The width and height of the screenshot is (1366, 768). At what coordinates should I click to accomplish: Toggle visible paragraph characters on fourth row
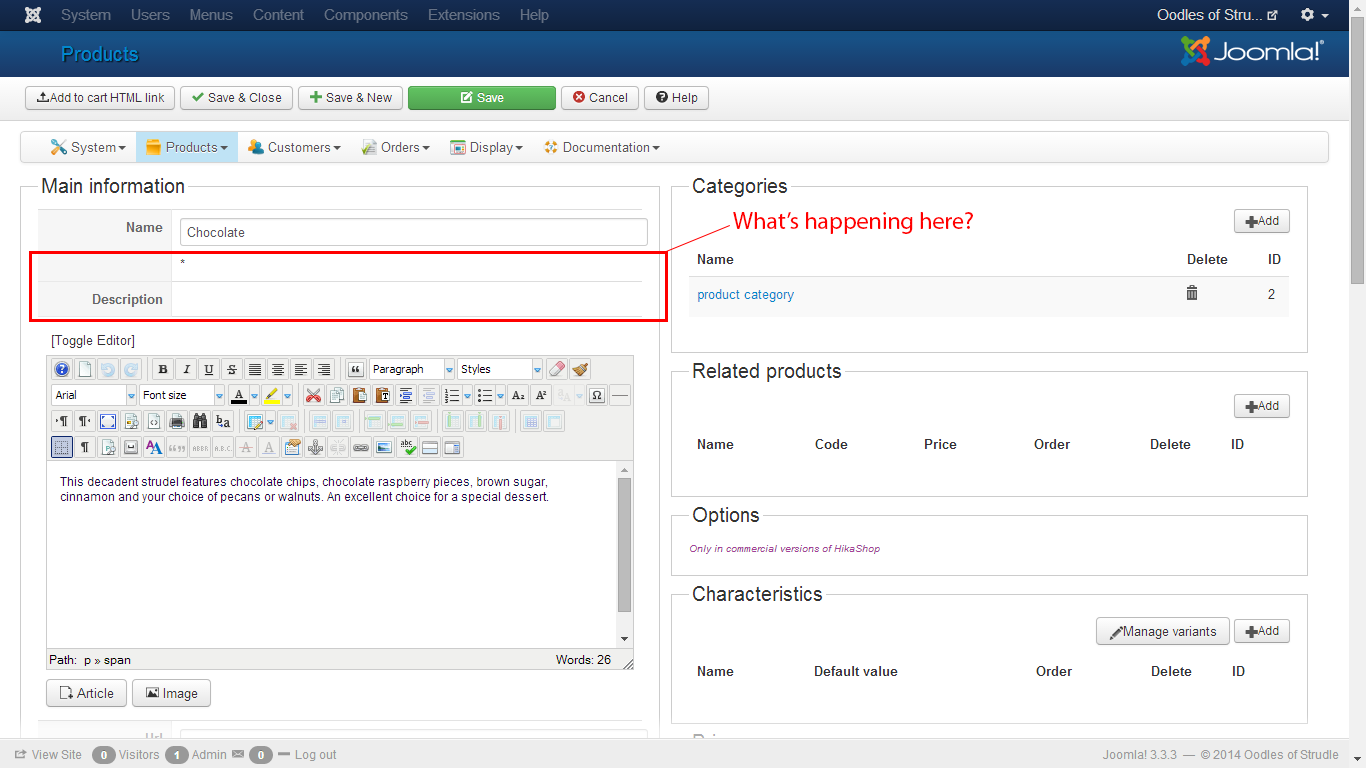[85, 447]
